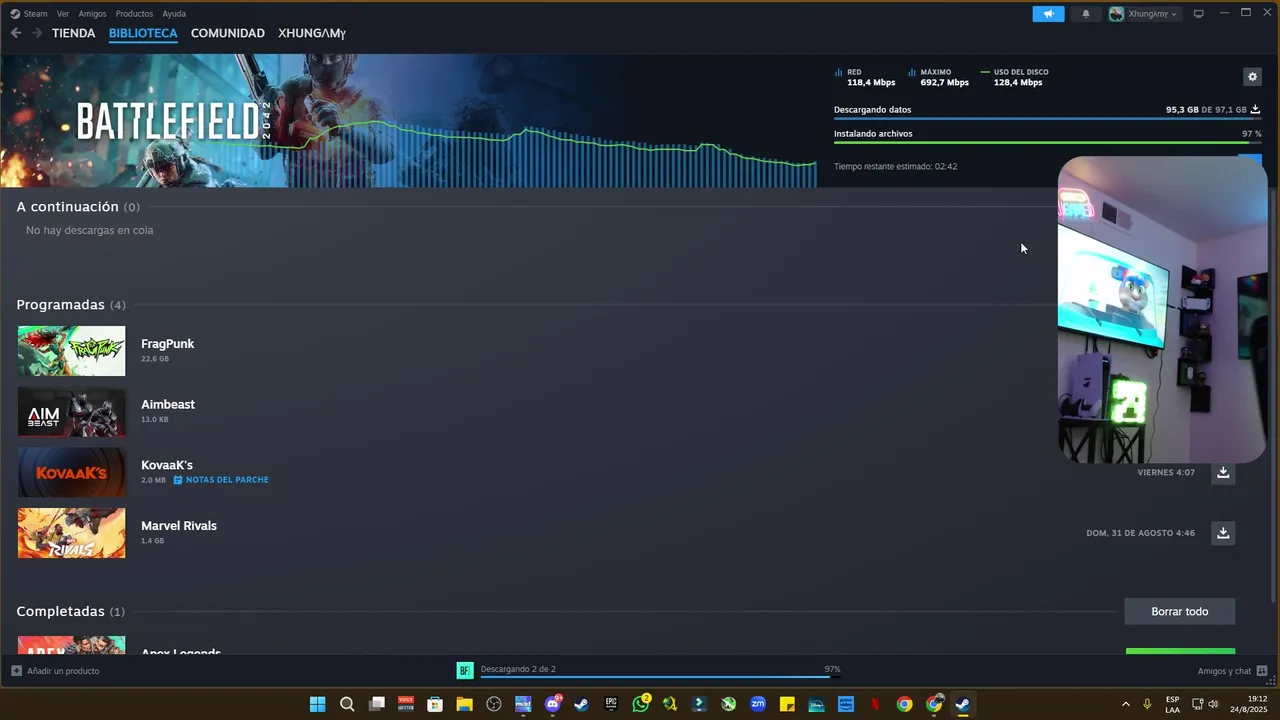Viewport: 1280px width, 720px height.
Task: Start Marvel Rivals scheduled download now
Action: (x=1223, y=533)
